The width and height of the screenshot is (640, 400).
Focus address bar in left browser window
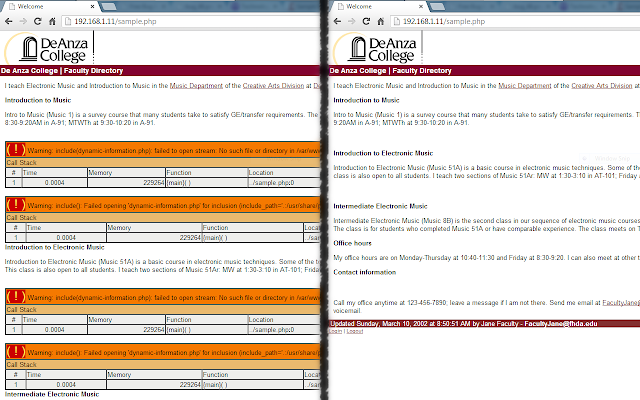click(192, 21)
